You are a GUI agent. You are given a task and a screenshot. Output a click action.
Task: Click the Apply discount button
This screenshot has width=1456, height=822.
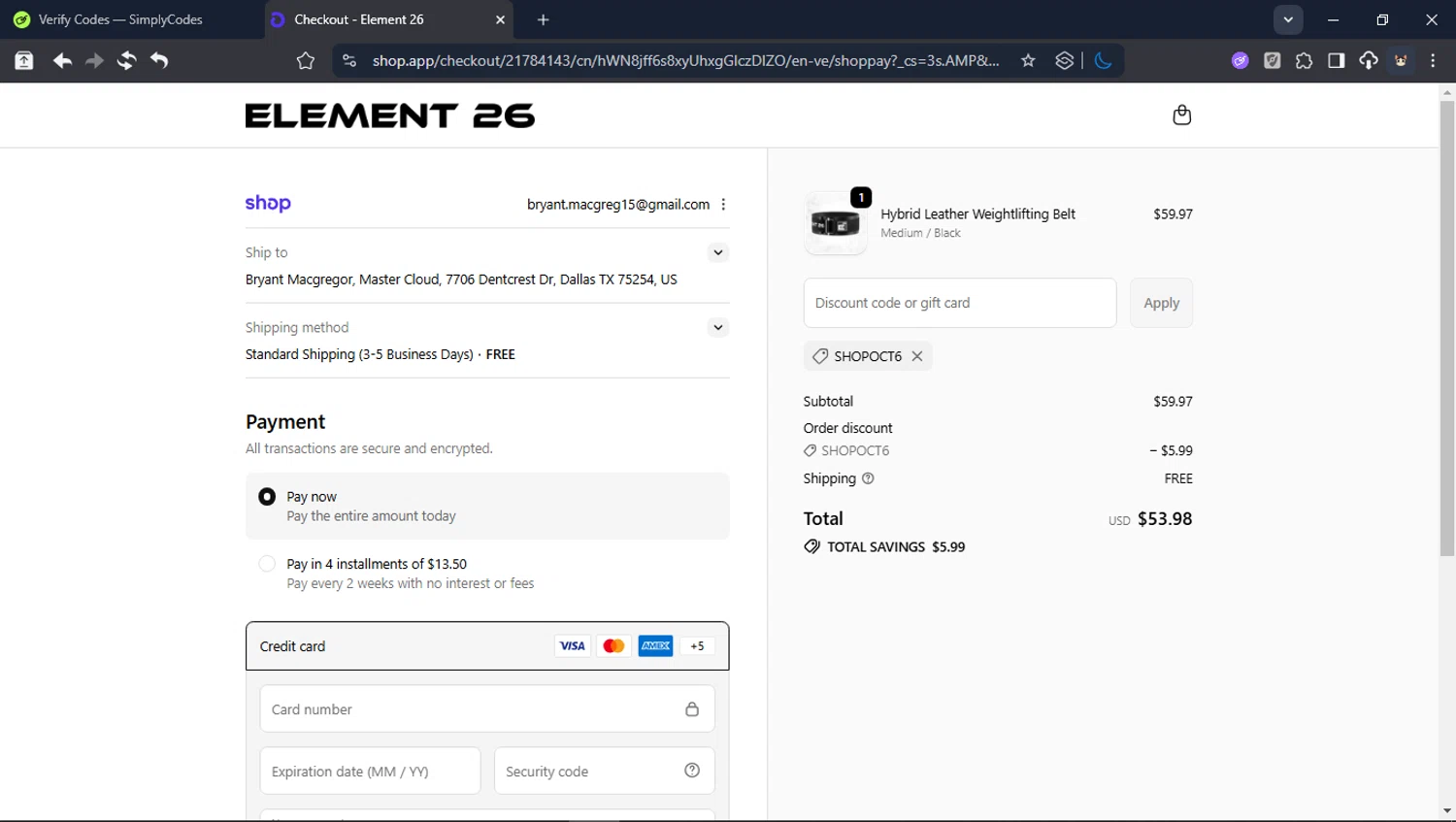[x=1161, y=303]
